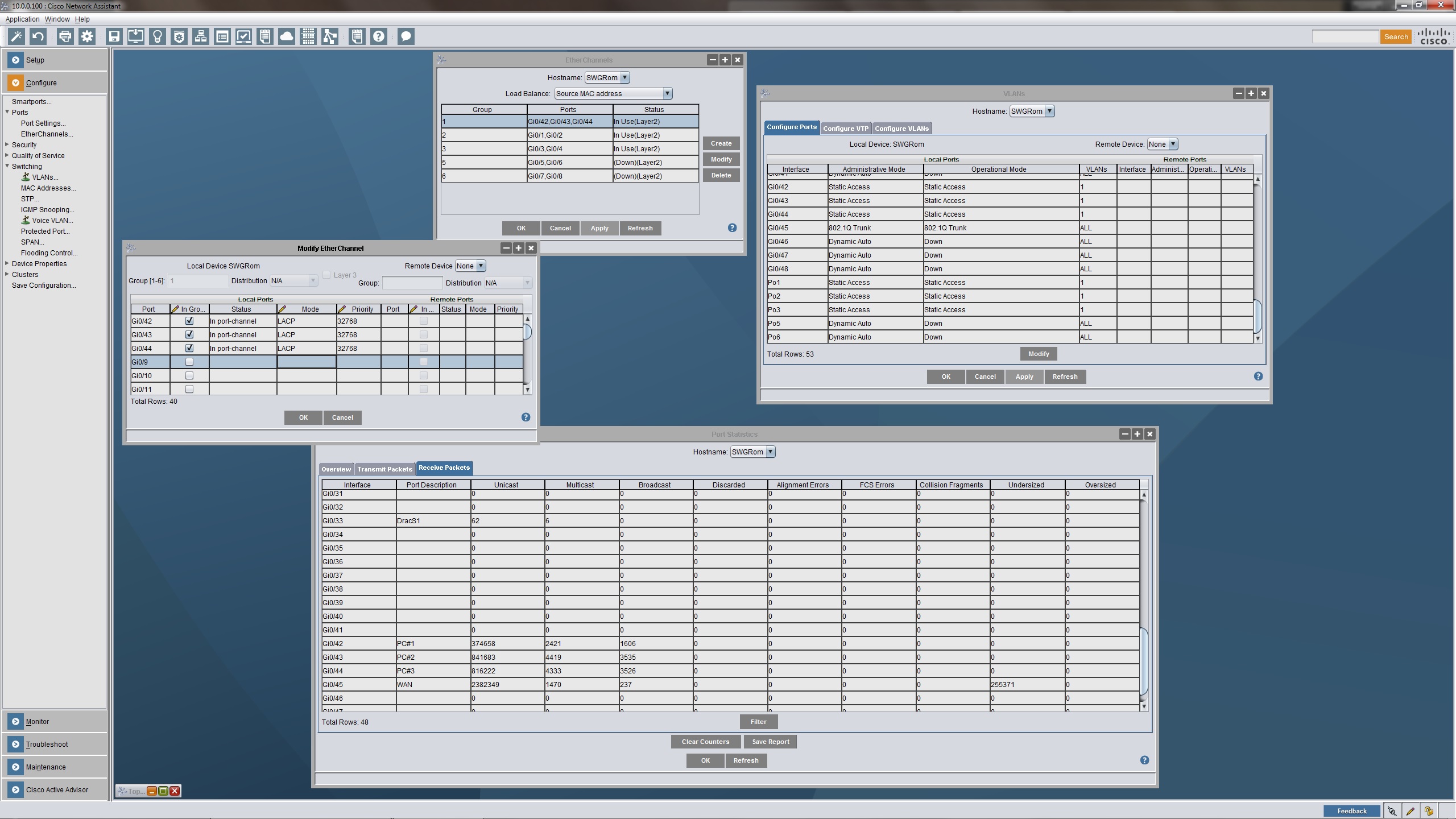Check In Group checkbox for Gi0/11

point(189,389)
